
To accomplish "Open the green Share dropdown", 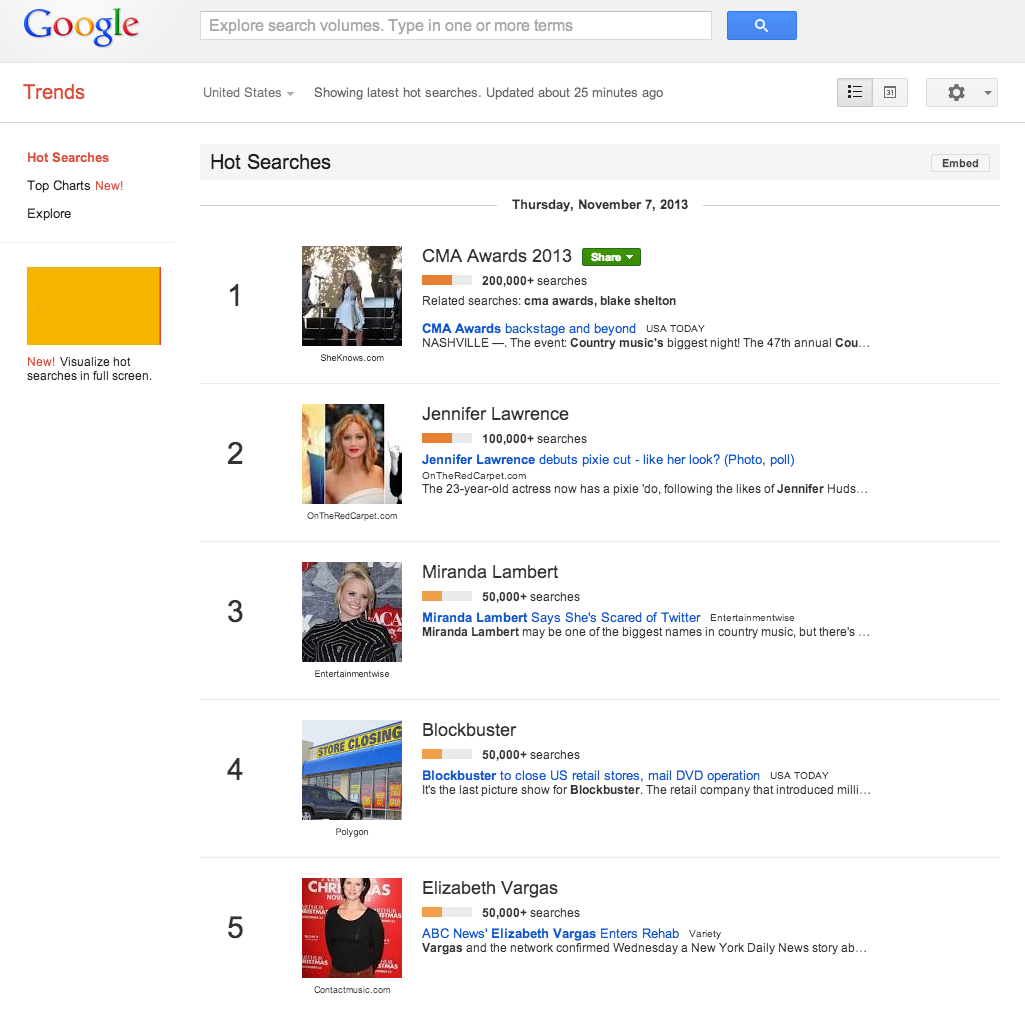I will click(x=611, y=257).
